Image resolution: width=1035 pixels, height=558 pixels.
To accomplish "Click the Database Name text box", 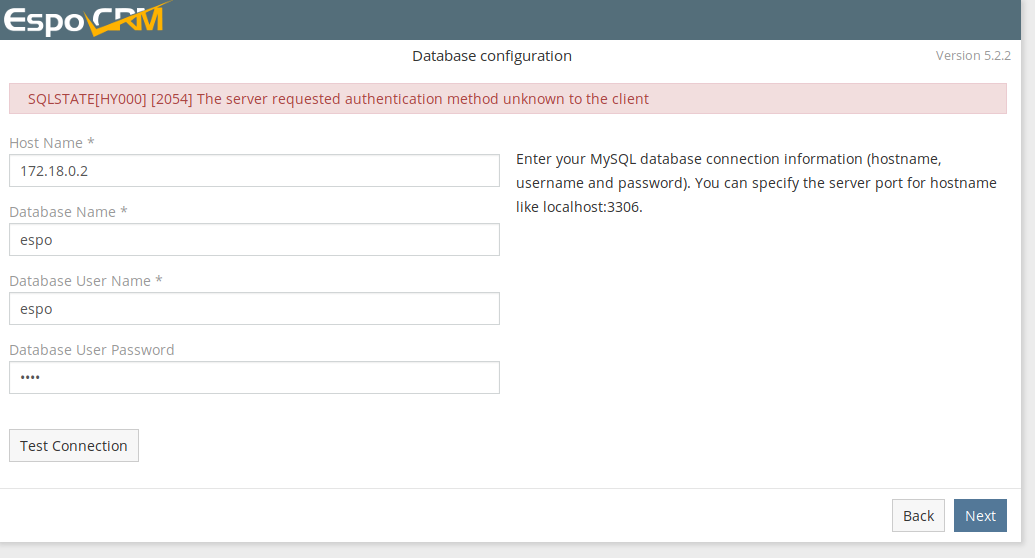I will click(x=254, y=240).
